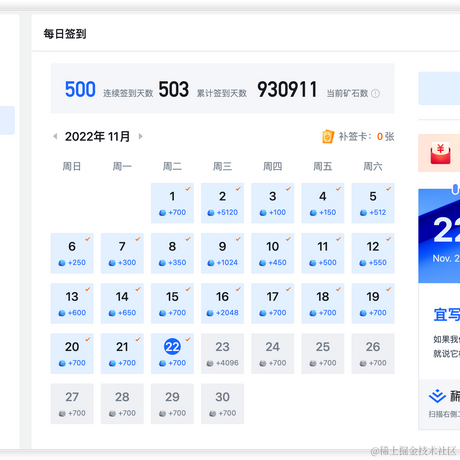Select calendar day 16 (+2048)
Image resolution: width=460 pixels, height=460 pixels.
(222, 303)
